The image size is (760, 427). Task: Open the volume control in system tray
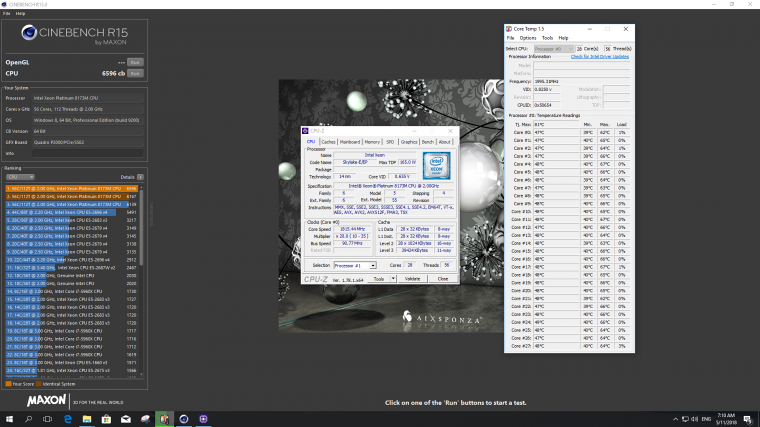pos(695,419)
